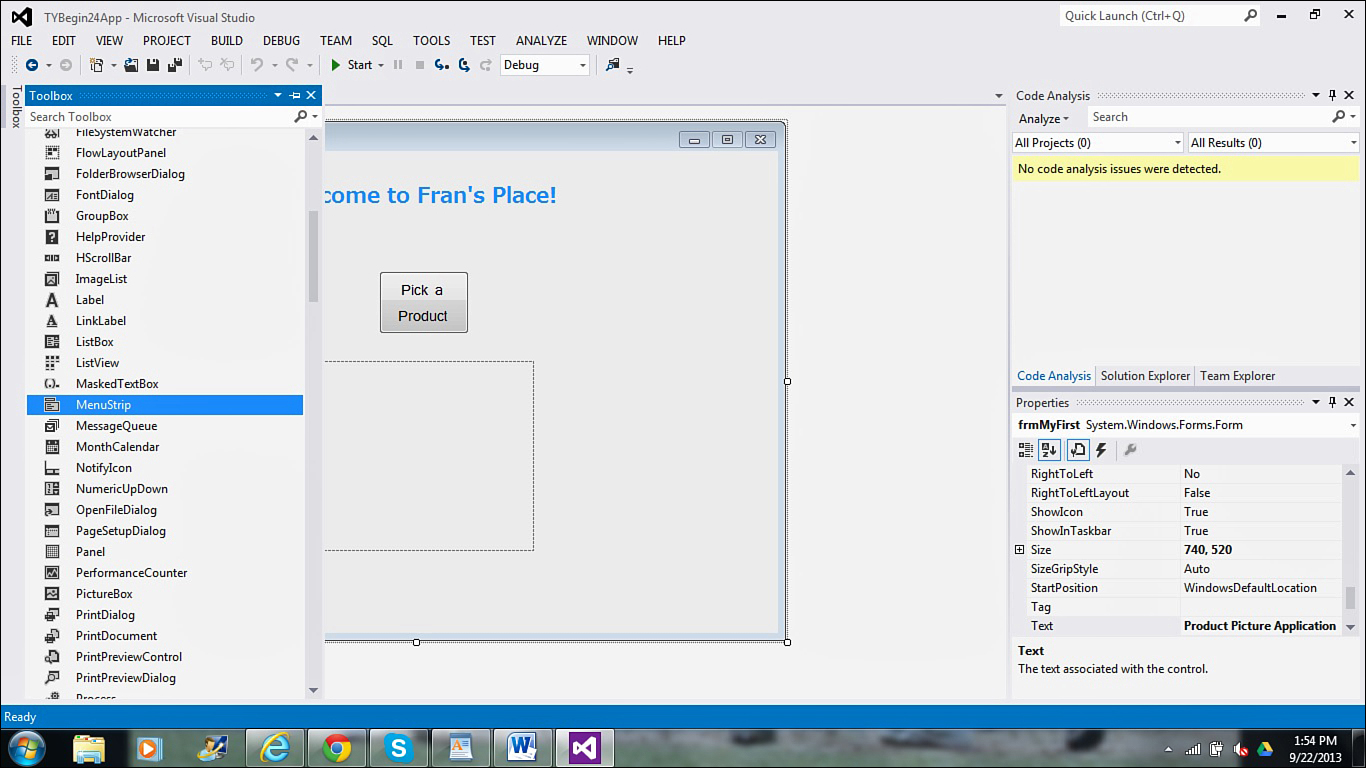Open the FILE menu
1366x768 pixels.
coord(22,41)
